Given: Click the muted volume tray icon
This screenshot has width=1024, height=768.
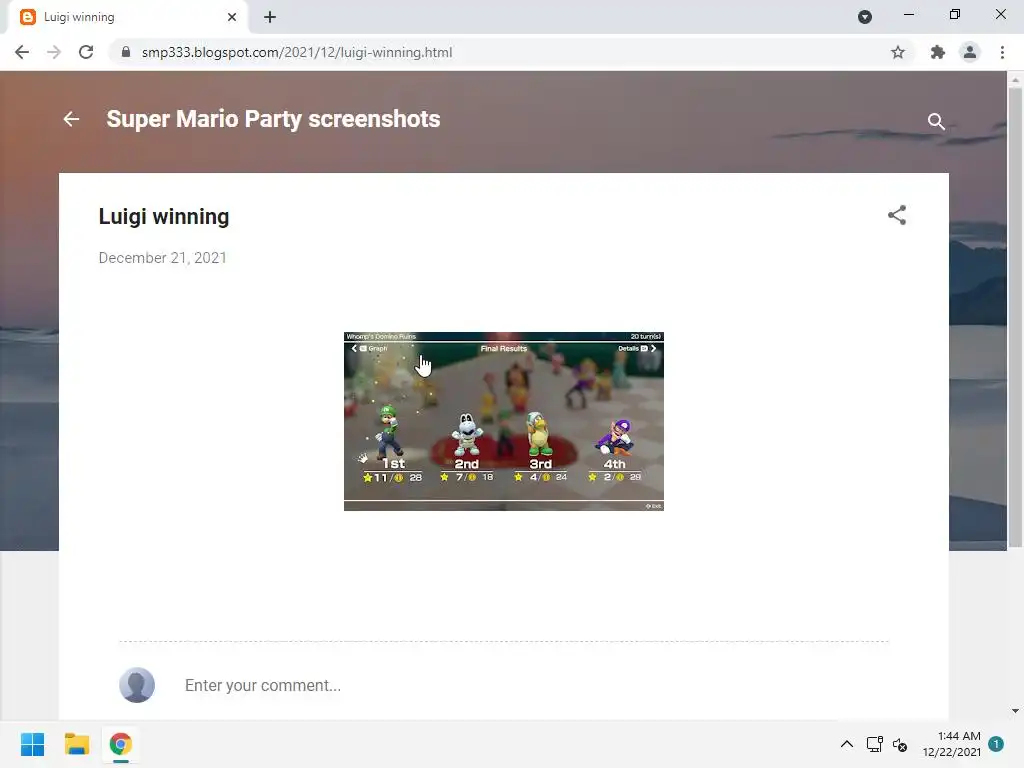Looking at the screenshot, I should point(900,744).
